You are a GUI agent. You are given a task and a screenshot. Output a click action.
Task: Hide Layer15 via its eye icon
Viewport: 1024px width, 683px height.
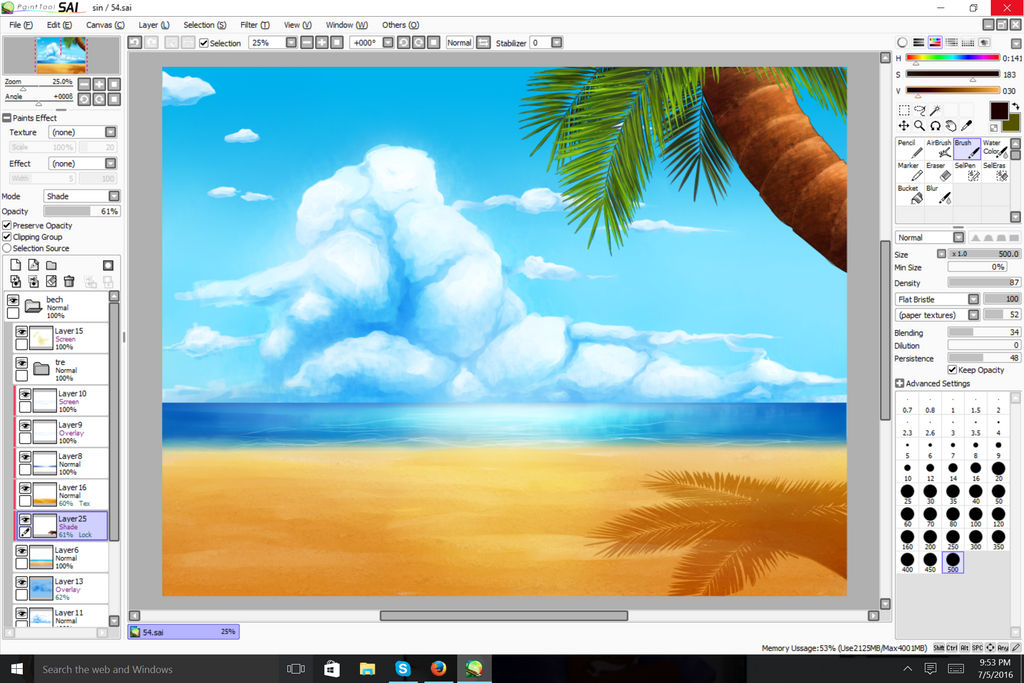[22, 332]
